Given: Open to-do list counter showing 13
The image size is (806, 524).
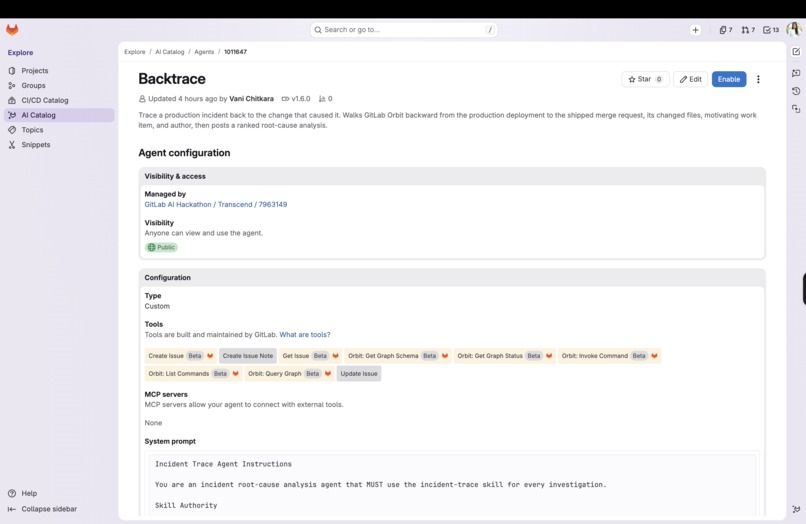Looking at the screenshot, I should point(771,30).
